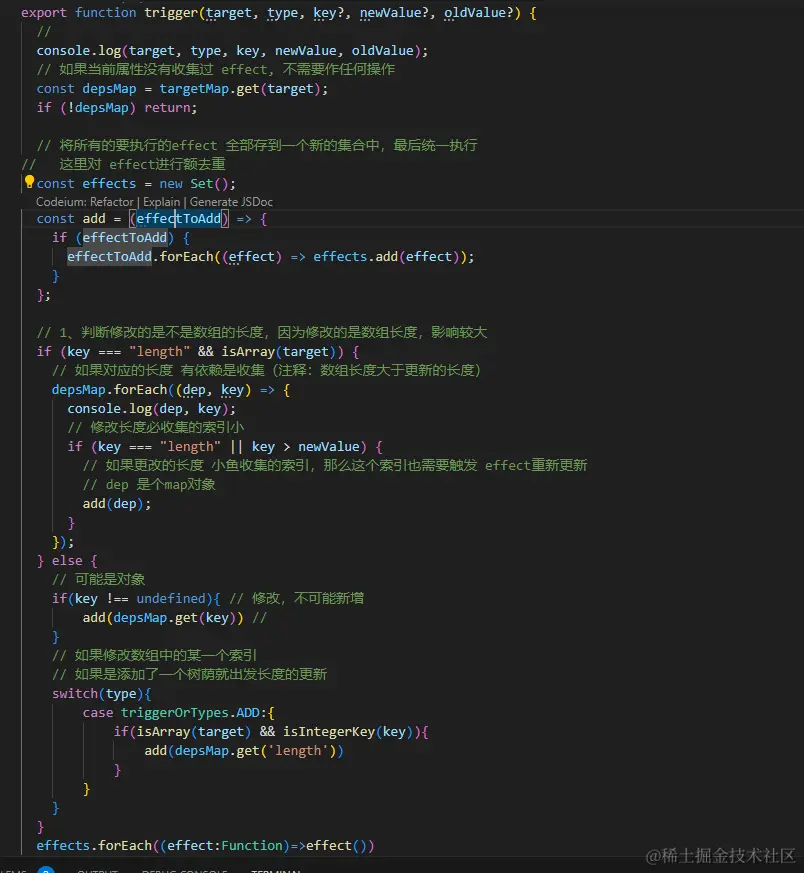Click the "length" string beside isArray(target)
Screen dimensions: 804x873
(159, 352)
